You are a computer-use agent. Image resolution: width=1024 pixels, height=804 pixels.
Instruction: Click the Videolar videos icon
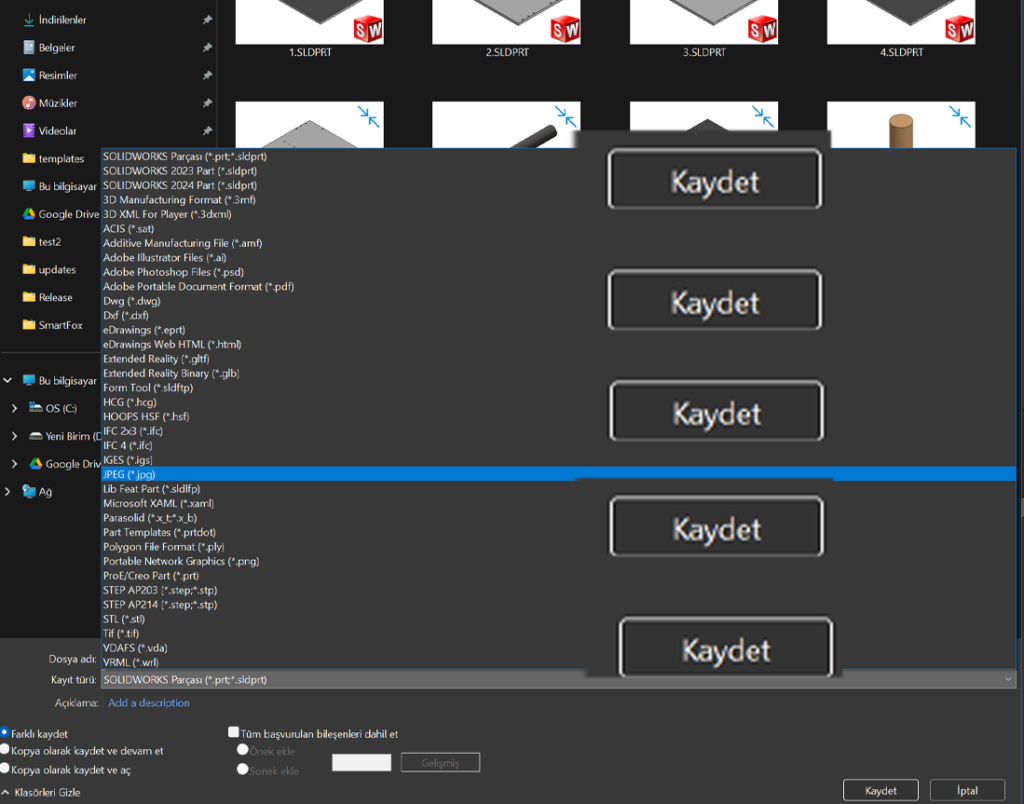pos(28,131)
